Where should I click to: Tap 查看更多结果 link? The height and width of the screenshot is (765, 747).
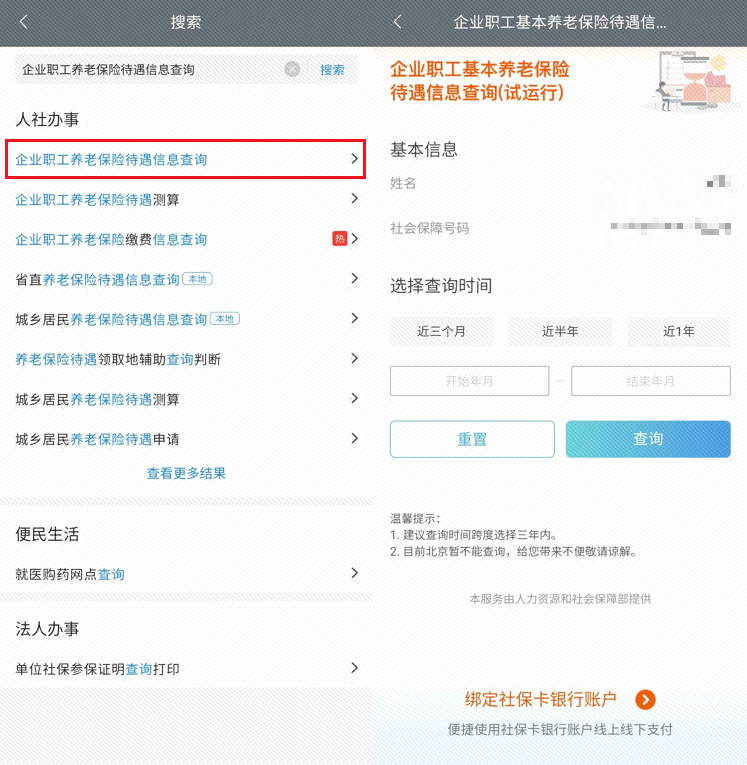pos(186,473)
